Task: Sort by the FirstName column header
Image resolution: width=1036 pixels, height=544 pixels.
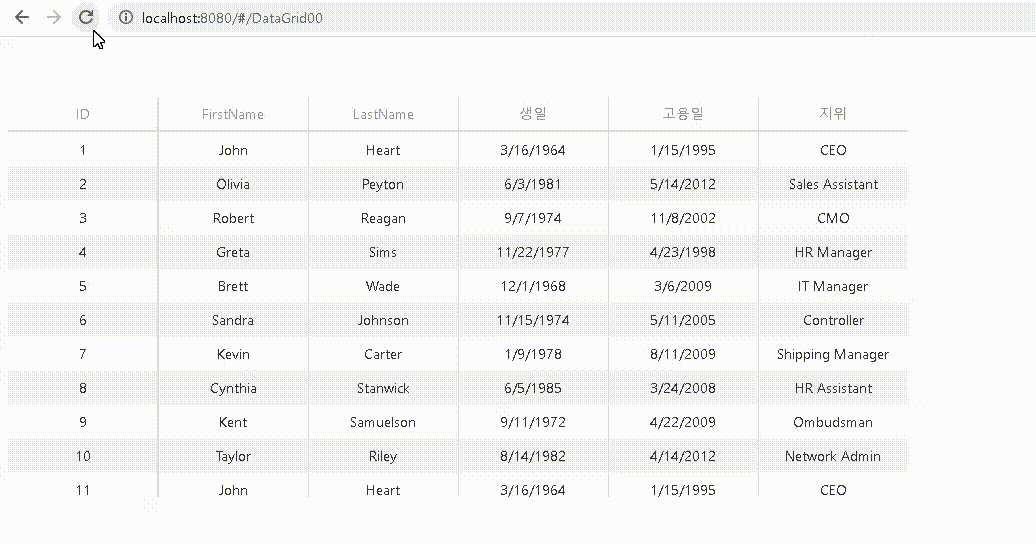Action: click(233, 114)
